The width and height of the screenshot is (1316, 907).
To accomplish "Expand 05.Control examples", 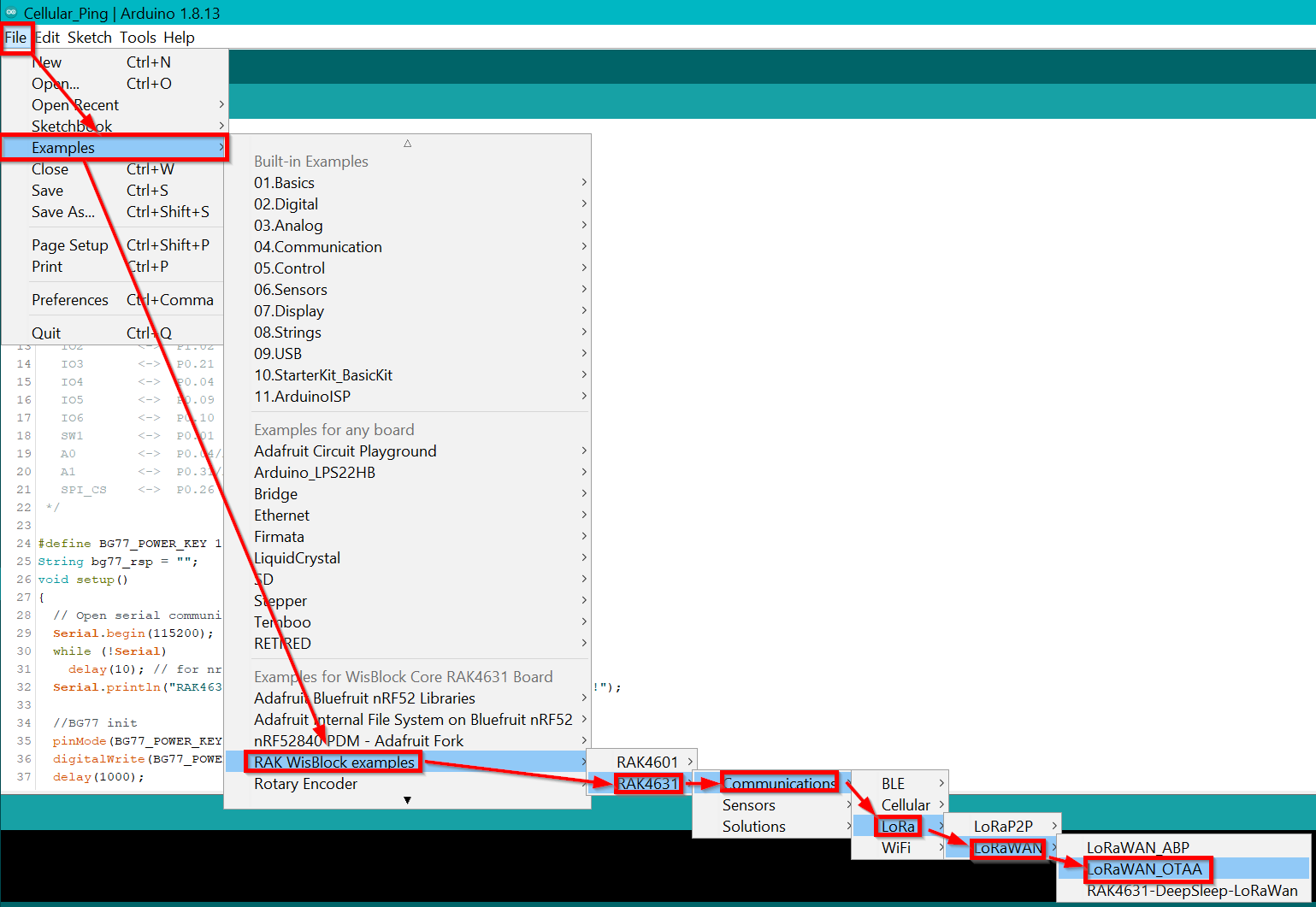I will [x=408, y=268].
